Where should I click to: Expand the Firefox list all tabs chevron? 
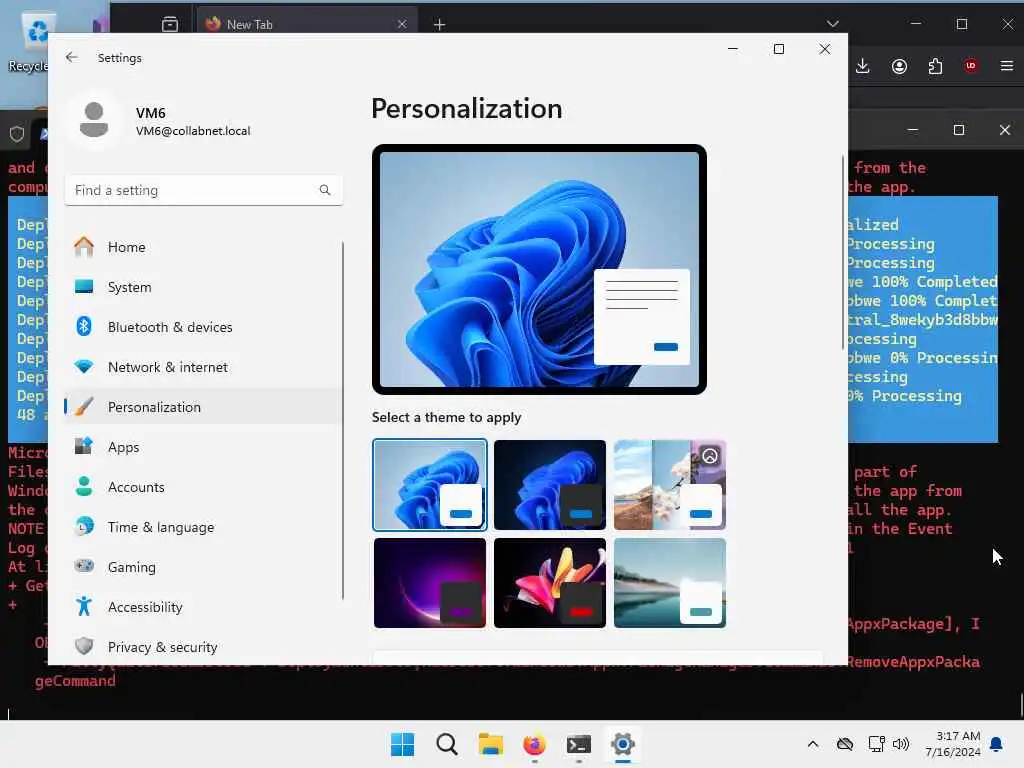(x=832, y=24)
